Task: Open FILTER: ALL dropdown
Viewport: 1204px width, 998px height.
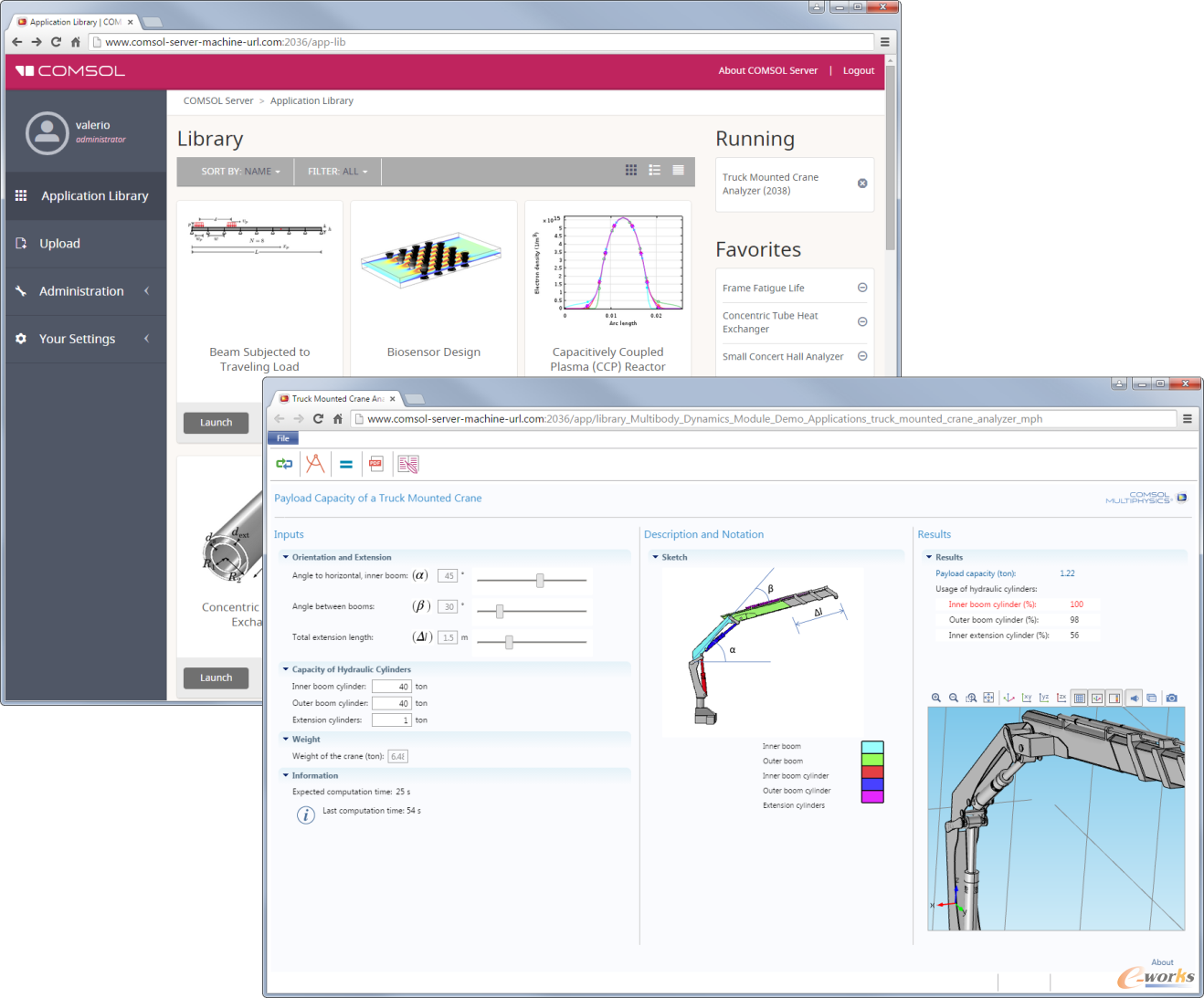Action: click(337, 172)
